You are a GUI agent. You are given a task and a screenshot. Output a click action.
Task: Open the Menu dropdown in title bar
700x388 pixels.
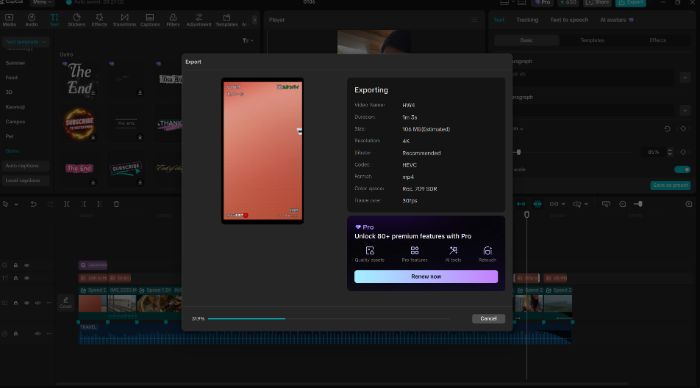pyautogui.click(x=42, y=2)
